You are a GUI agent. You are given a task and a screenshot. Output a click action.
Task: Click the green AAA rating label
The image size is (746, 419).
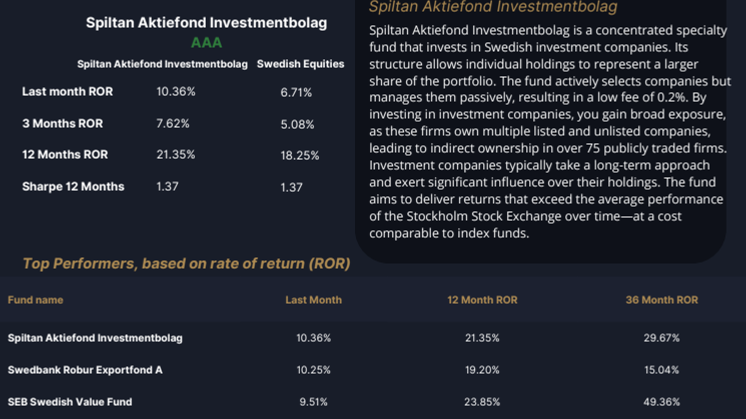[x=206, y=43]
